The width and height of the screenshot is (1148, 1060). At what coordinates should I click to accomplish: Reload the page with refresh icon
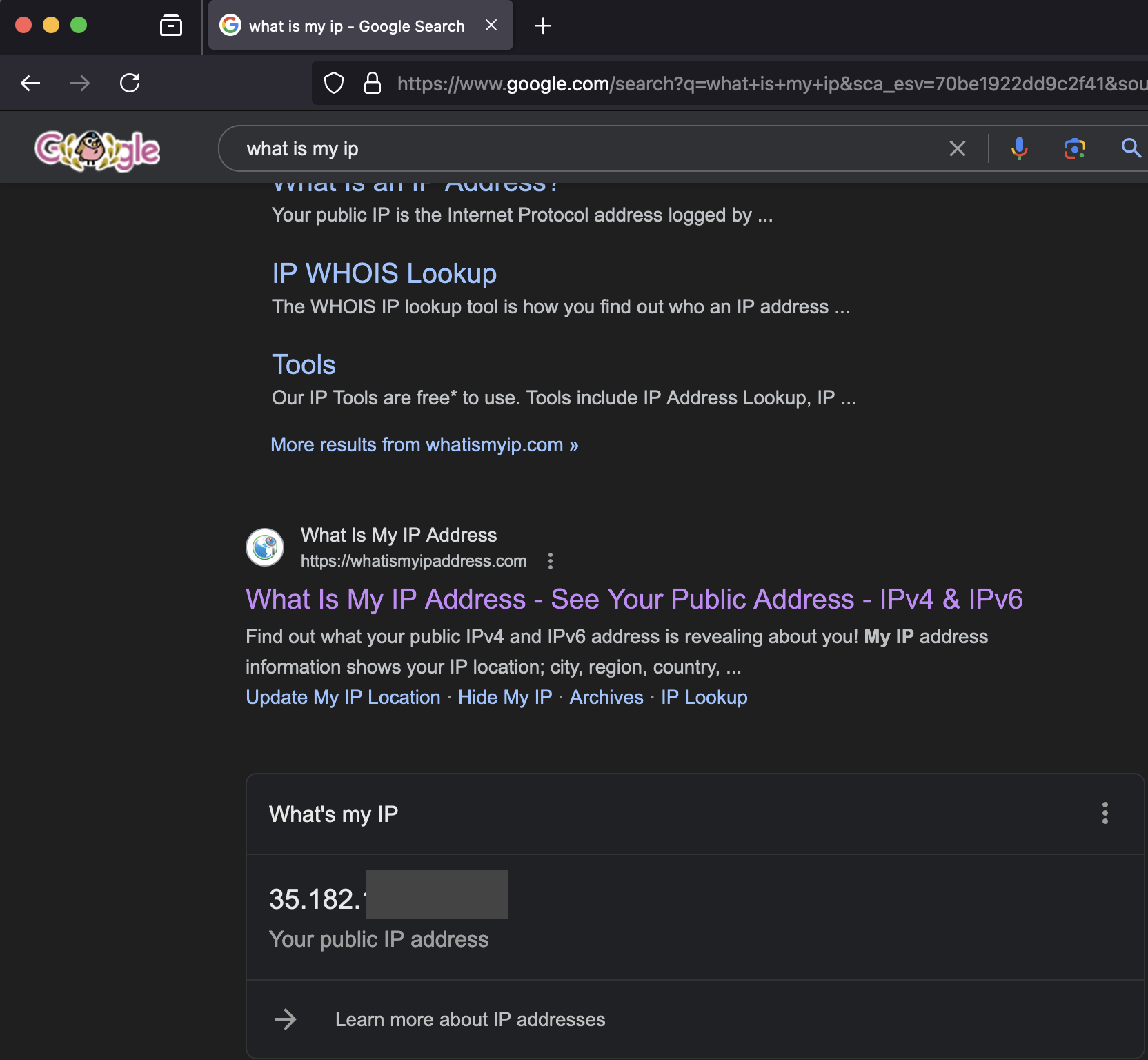(130, 84)
